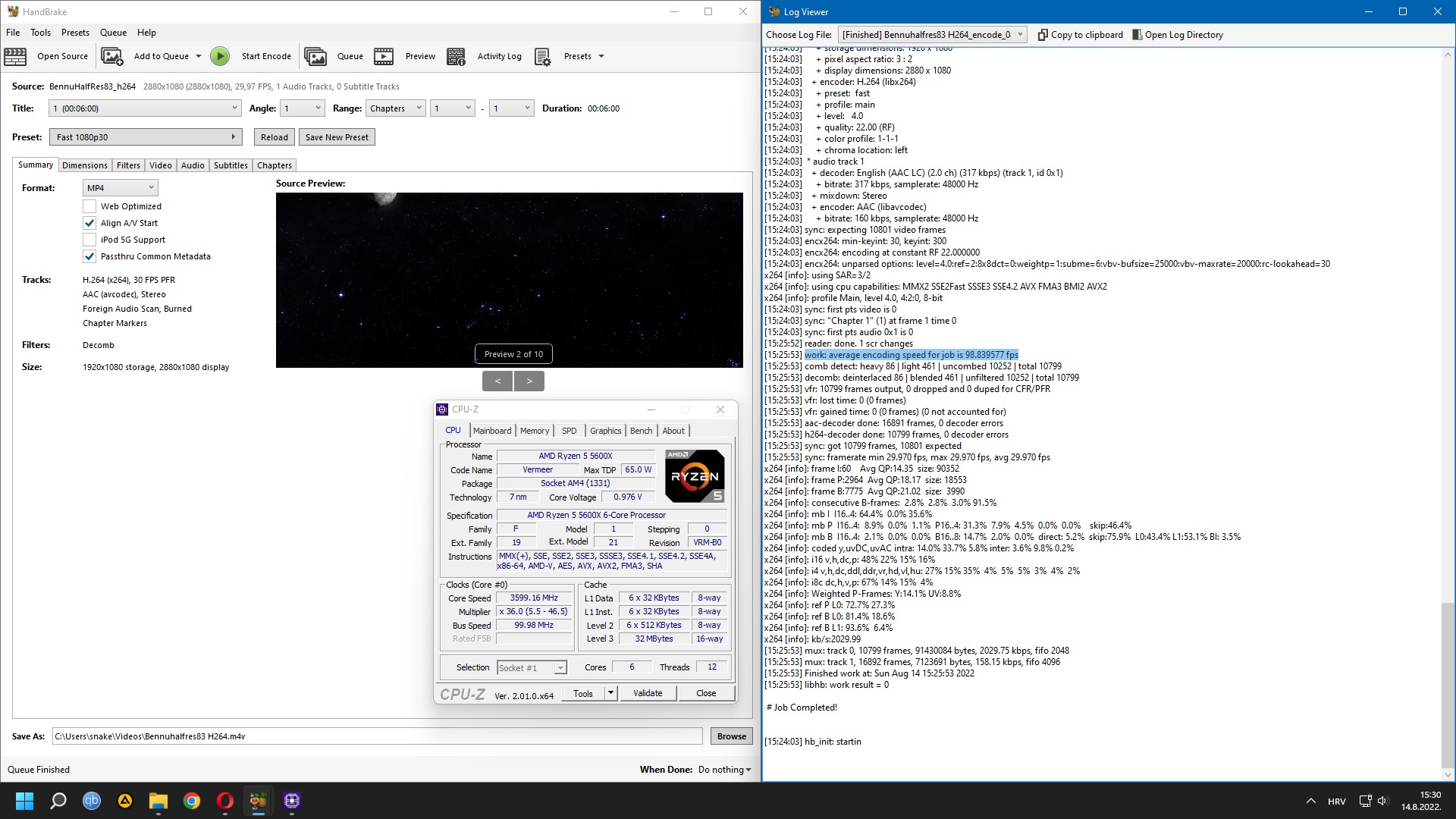Open the Activity Log icon
The height and width of the screenshot is (819, 1456).
tap(456, 56)
